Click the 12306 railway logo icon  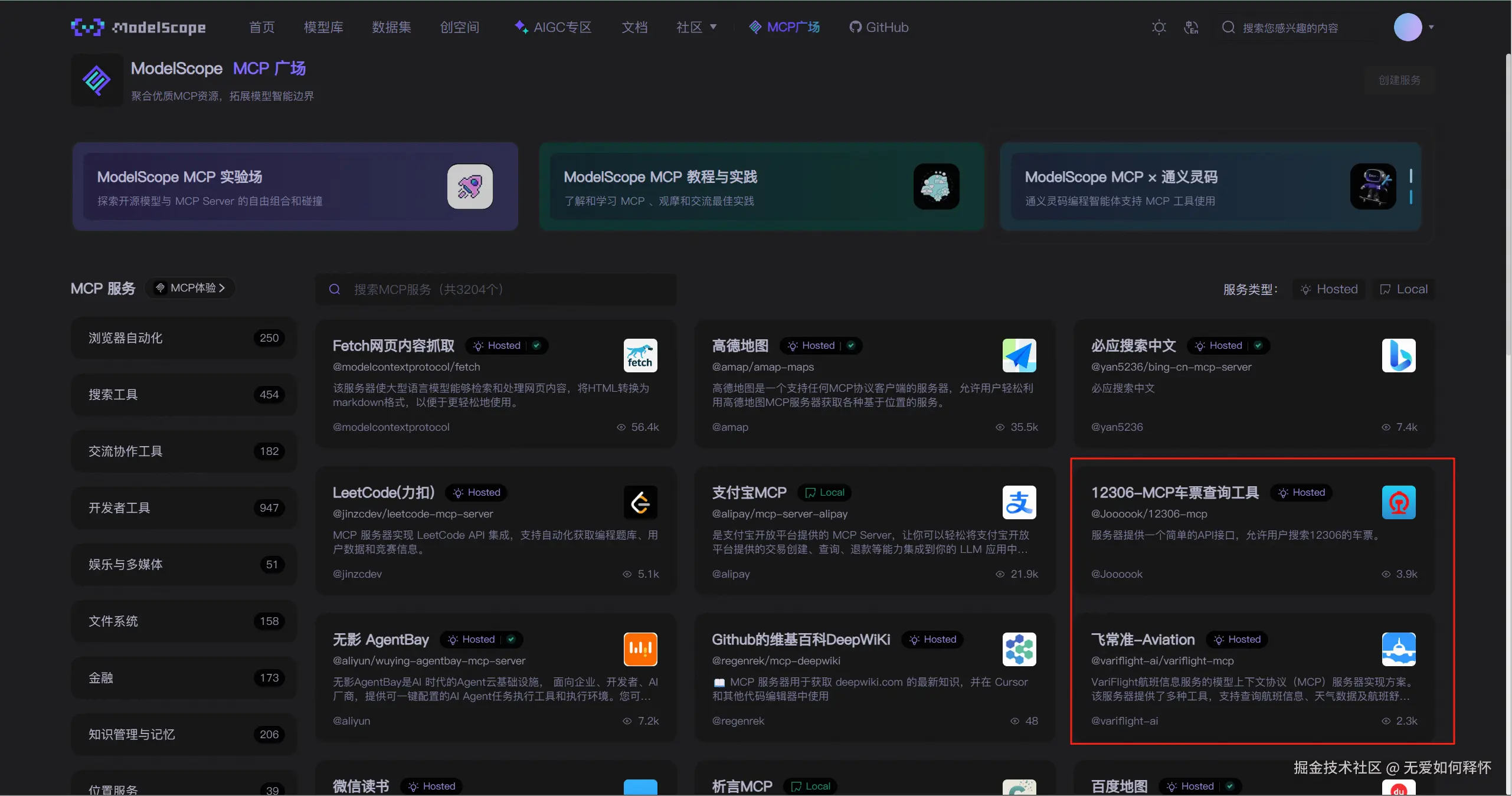click(1398, 502)
